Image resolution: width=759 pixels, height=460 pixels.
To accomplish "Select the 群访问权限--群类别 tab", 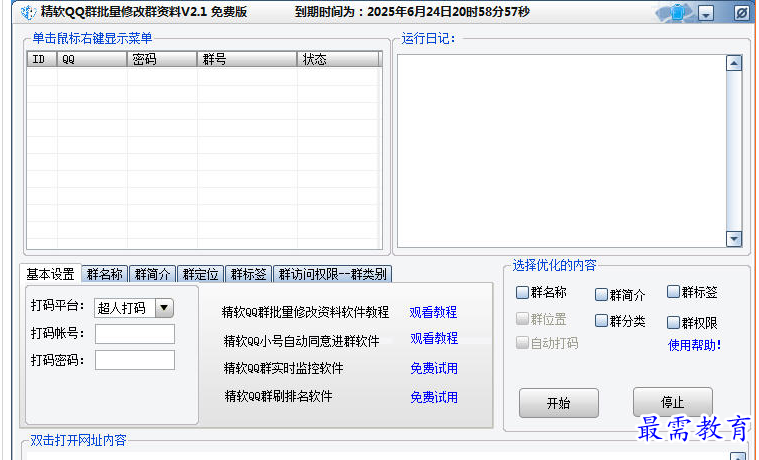I will pos(333,274).
